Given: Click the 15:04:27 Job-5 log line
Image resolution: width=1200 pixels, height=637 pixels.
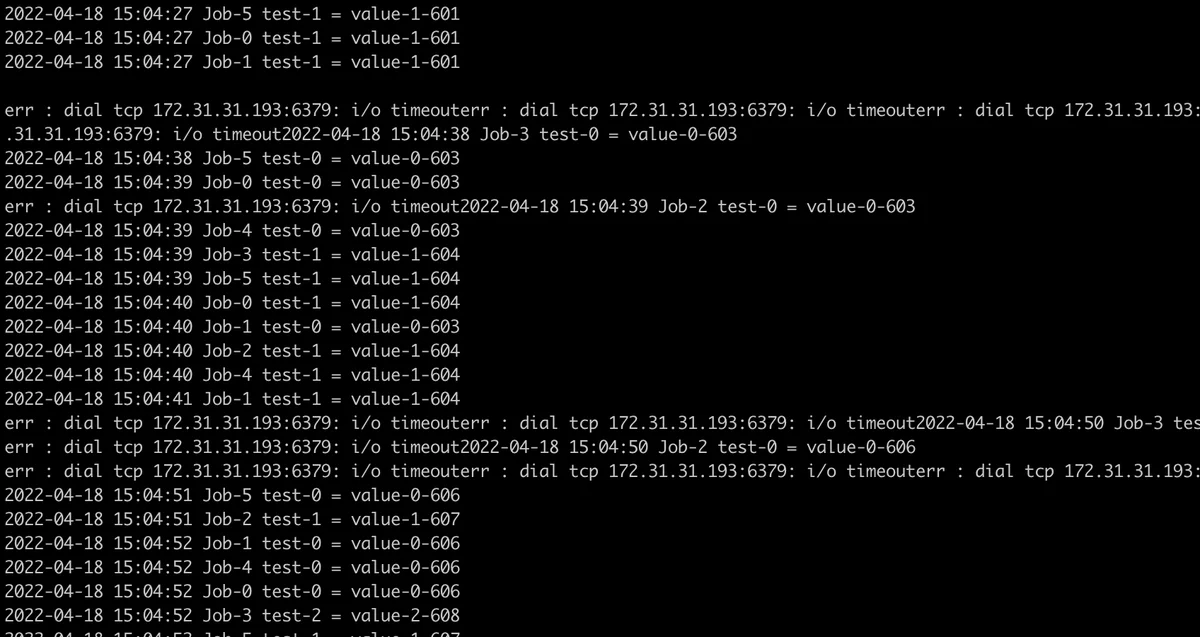Looking at the screenshot, I should 232,14.
